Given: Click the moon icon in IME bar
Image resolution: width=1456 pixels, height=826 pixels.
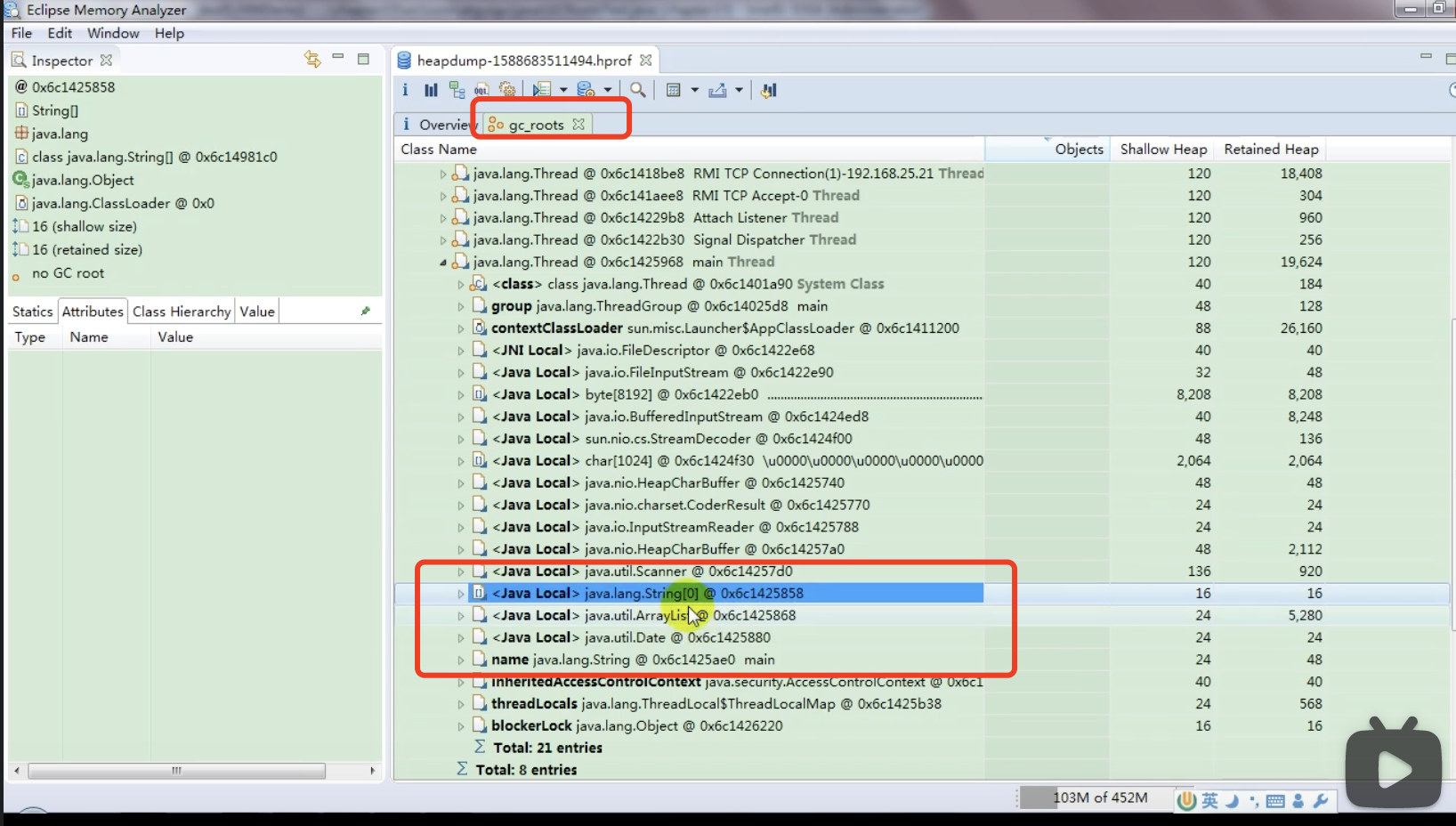Looking at the screenshot, I should pos(1233,800).
